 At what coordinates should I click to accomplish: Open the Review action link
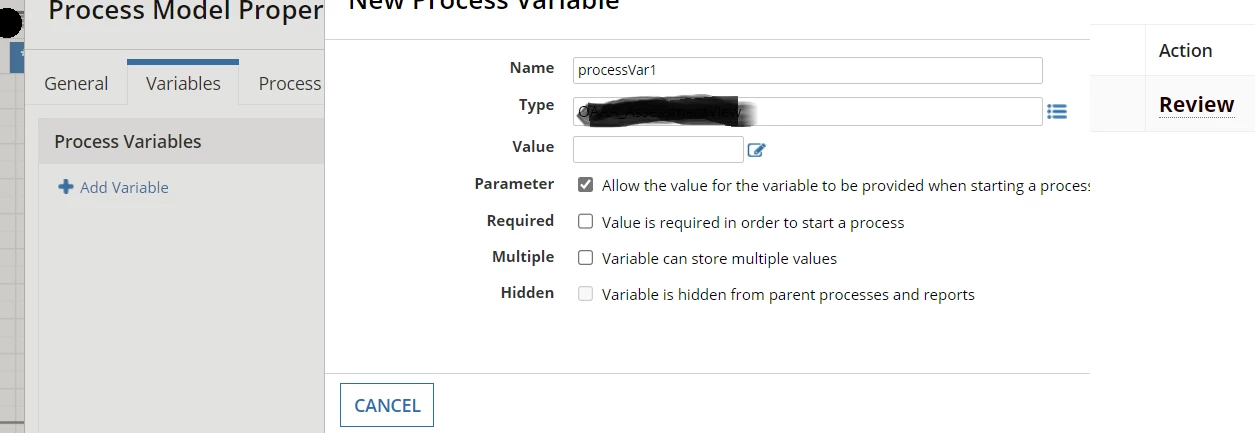[x=1197, y=104]
